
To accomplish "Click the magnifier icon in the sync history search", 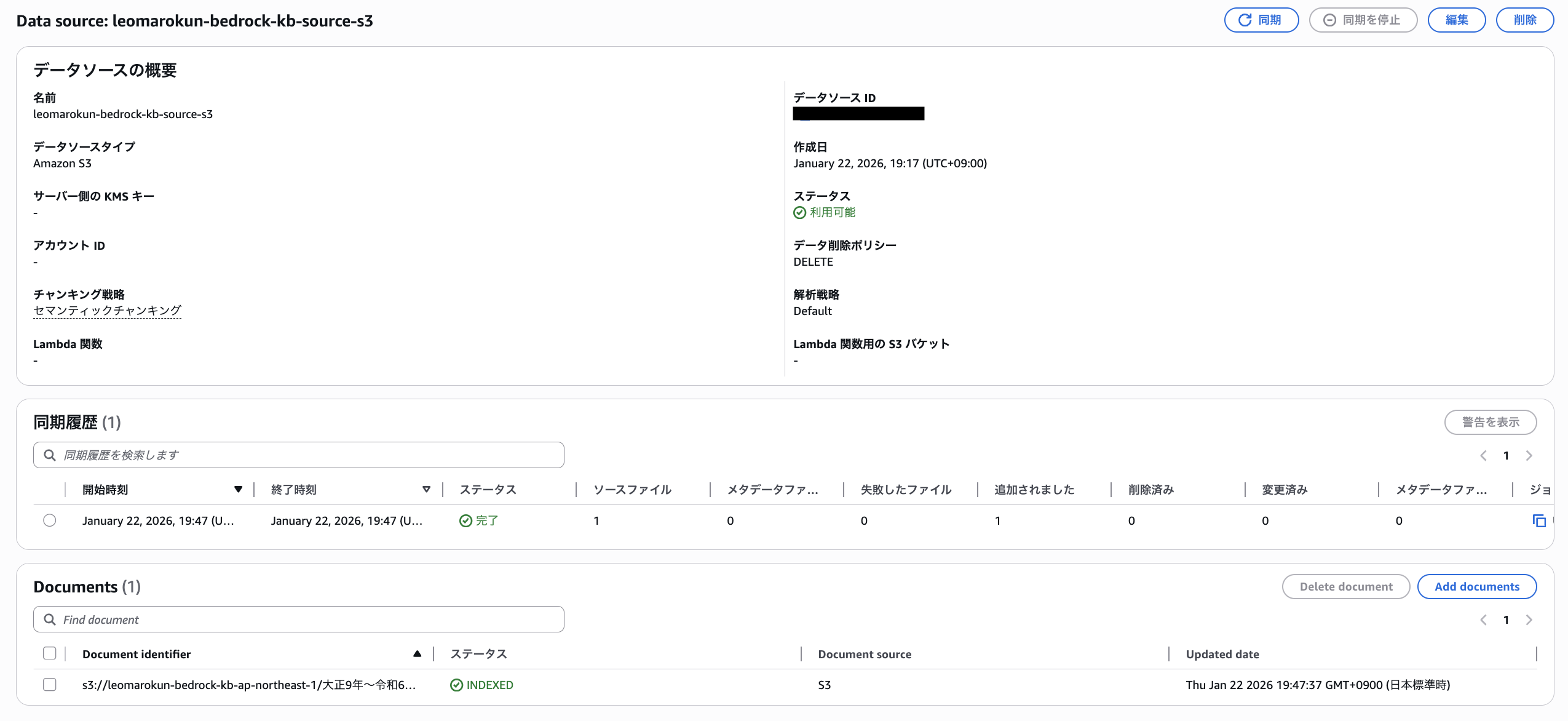I will (50, 455).
